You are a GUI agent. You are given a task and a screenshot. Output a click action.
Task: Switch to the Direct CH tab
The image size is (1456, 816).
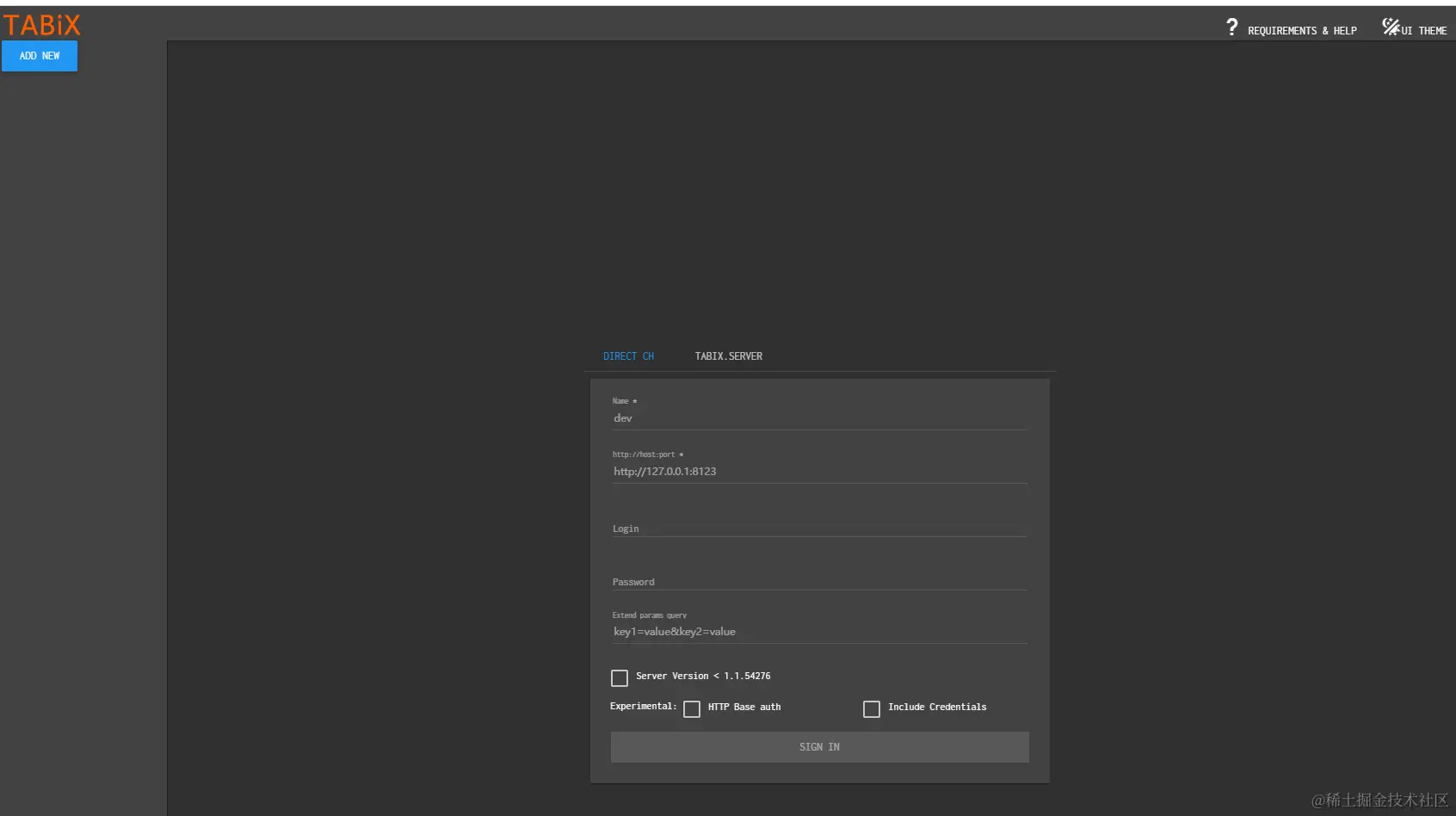pyautogui.click(x=628, y=356)
